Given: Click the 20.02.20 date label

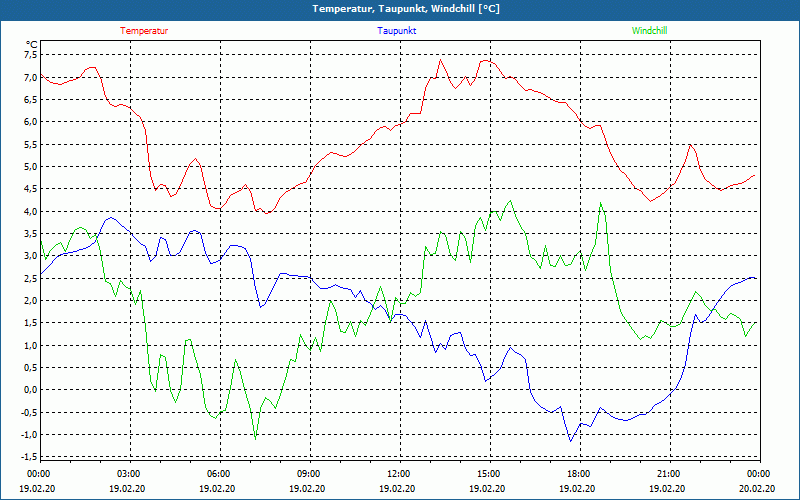Looking at the screenshot, I should (x=757, y=488).
